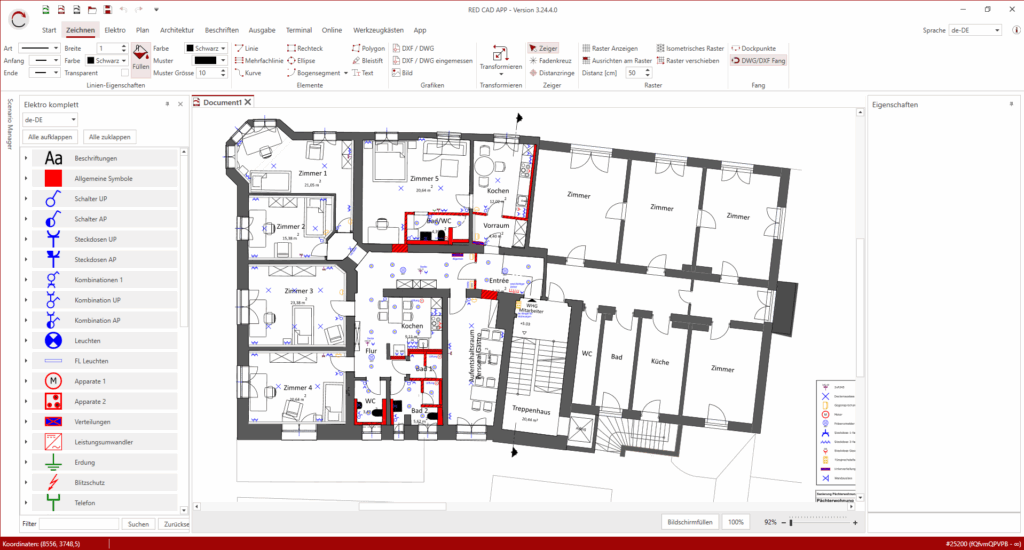The image size is (1024, 550).
Task: Open the Start ribbon tab
Action: (49, 30)
